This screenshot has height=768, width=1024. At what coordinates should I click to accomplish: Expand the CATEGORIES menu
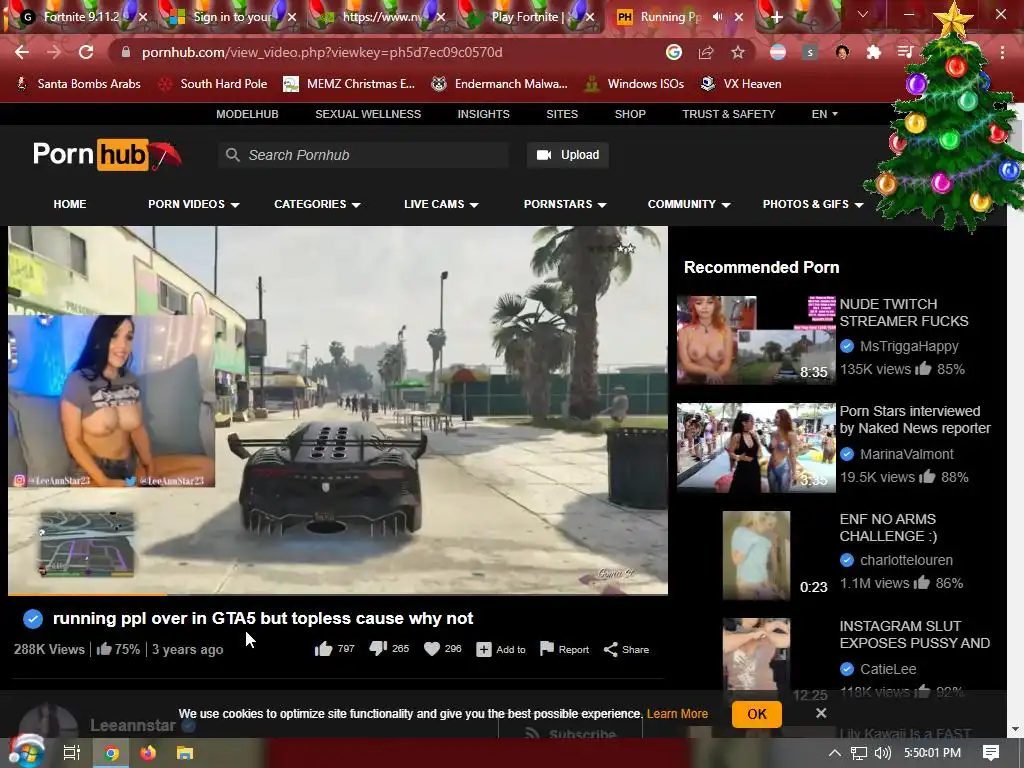tap(317, 204)
